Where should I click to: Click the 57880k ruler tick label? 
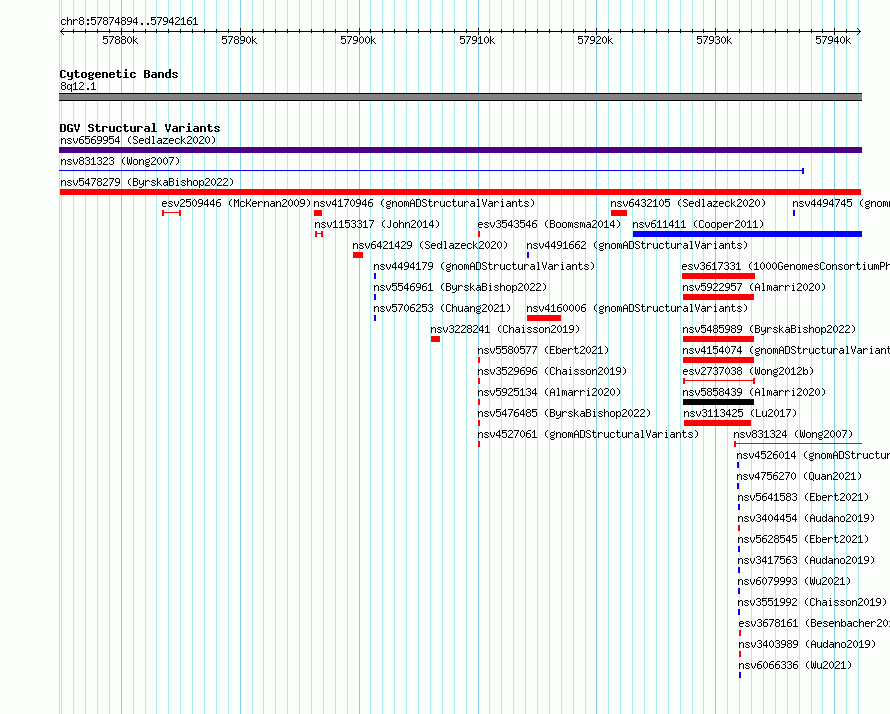120,40
